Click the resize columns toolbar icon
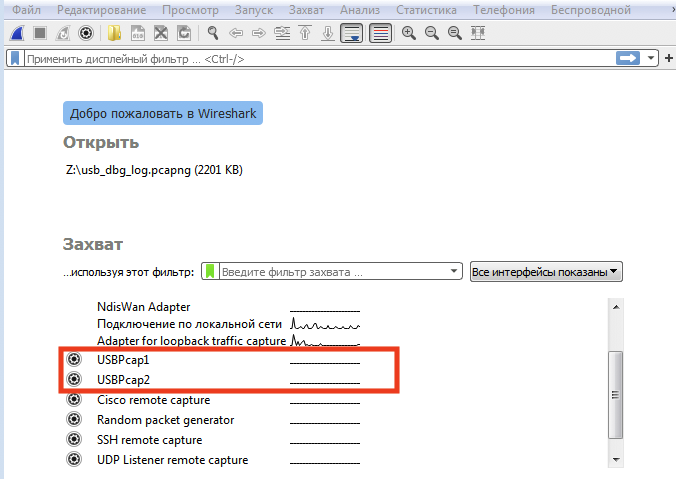676x479 pixels. (479, 33)
